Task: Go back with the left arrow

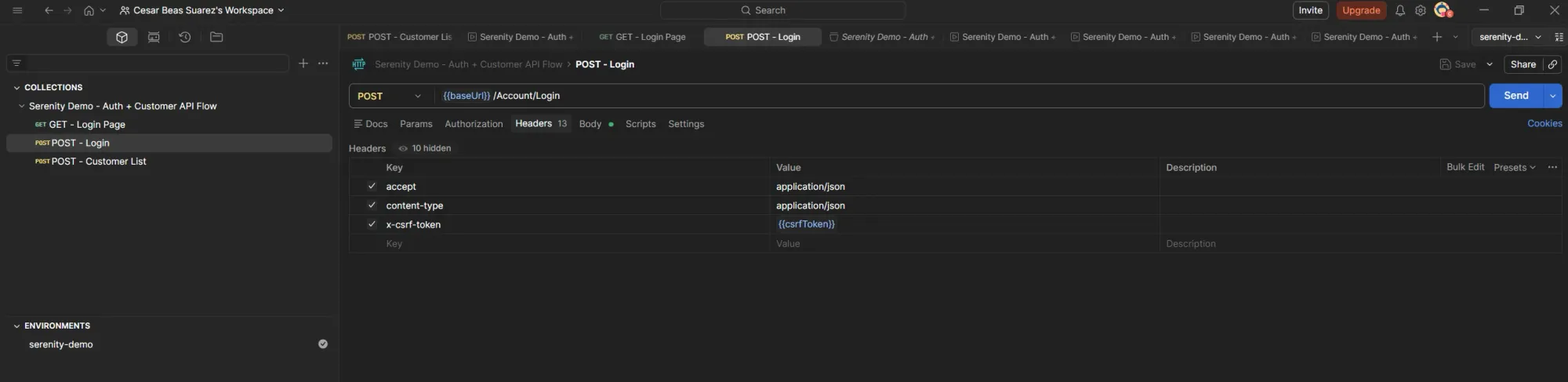Action: click(x=49, y=10)
